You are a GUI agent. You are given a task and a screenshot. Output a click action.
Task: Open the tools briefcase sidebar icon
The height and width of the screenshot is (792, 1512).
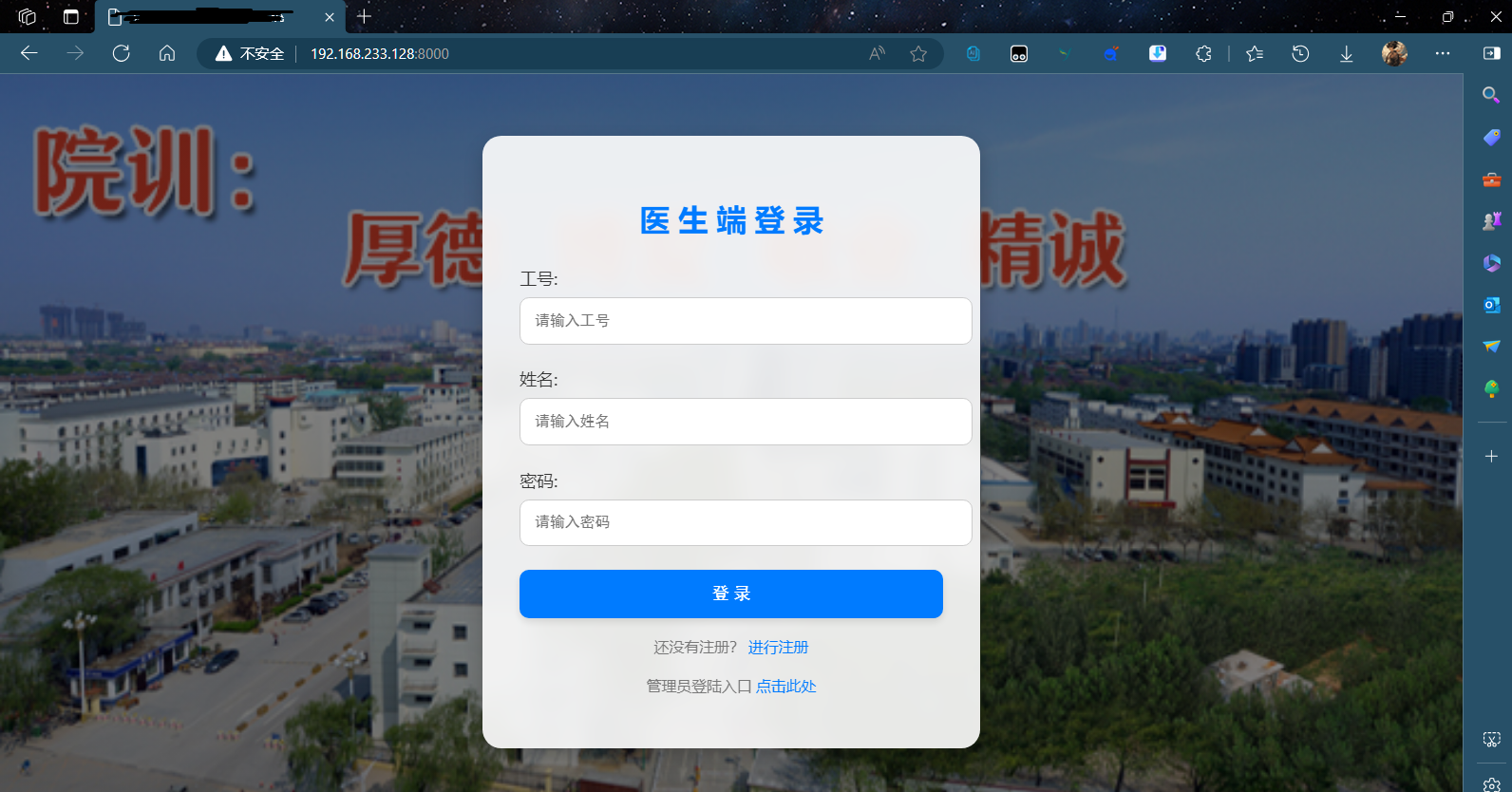[1491, 179]
